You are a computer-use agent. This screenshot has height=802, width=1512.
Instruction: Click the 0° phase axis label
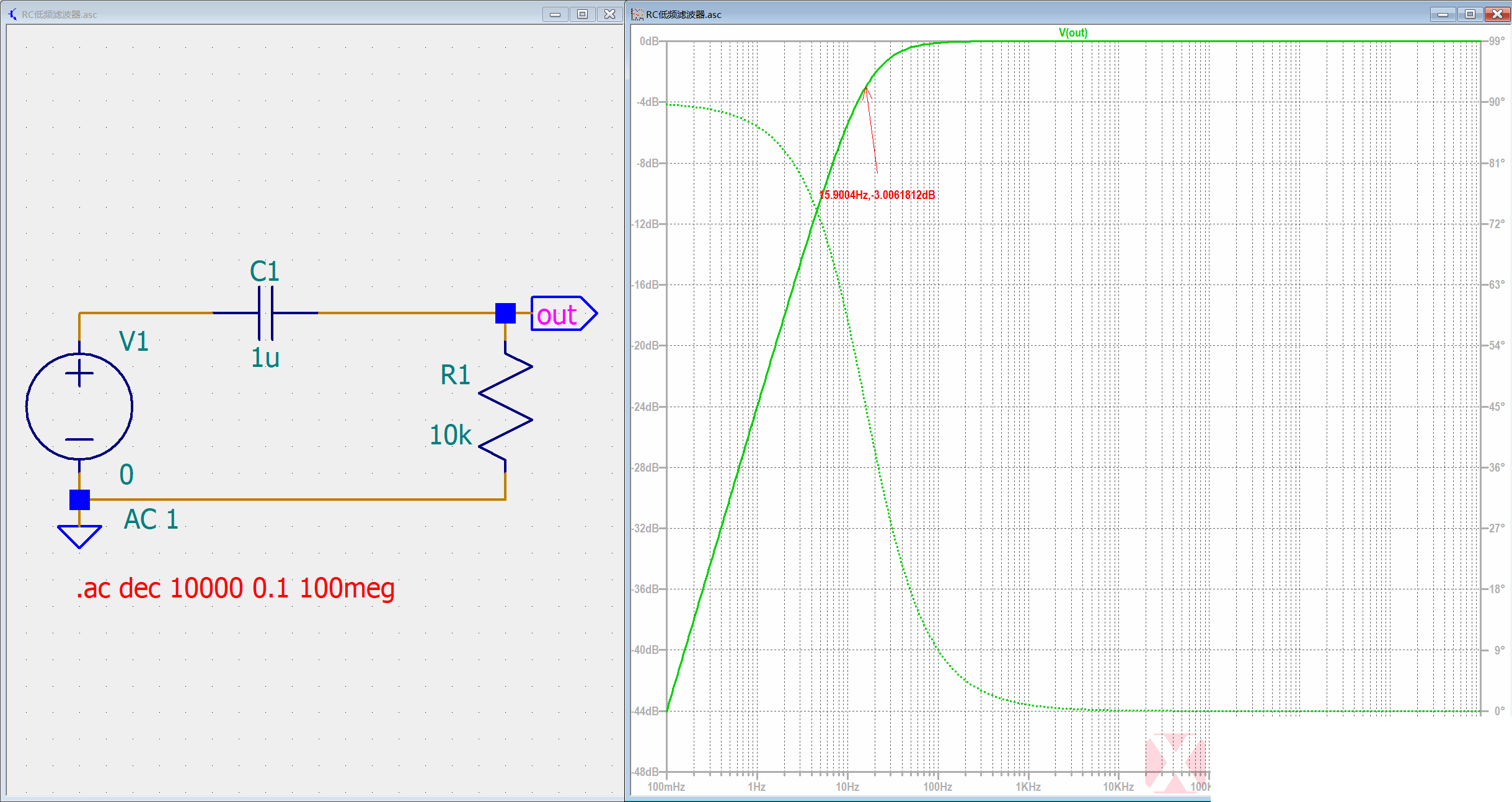(x=1500, y=711)
